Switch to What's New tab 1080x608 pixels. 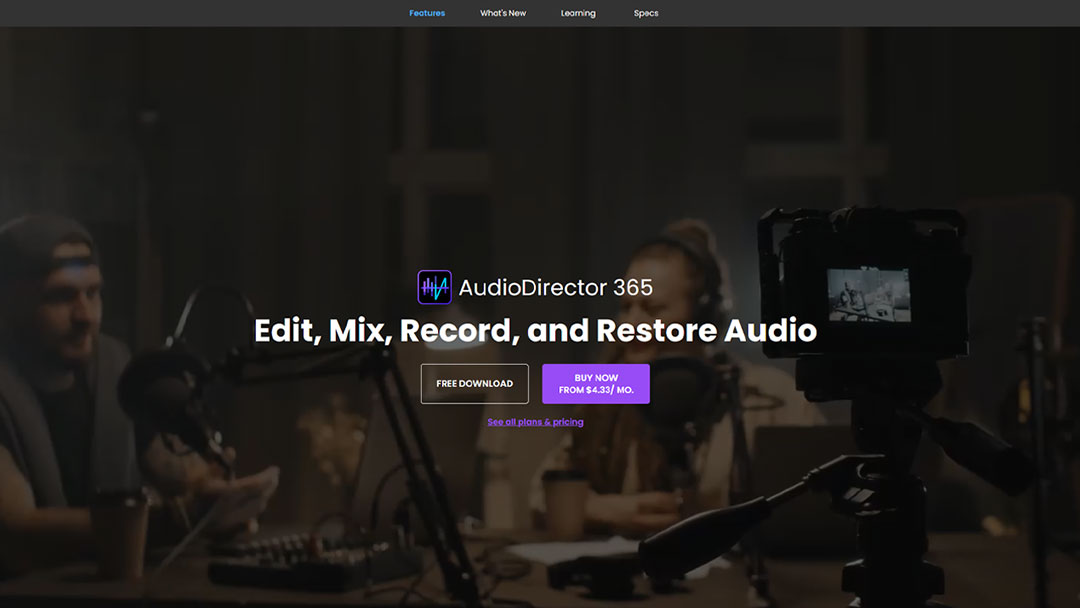coord(503,13)
